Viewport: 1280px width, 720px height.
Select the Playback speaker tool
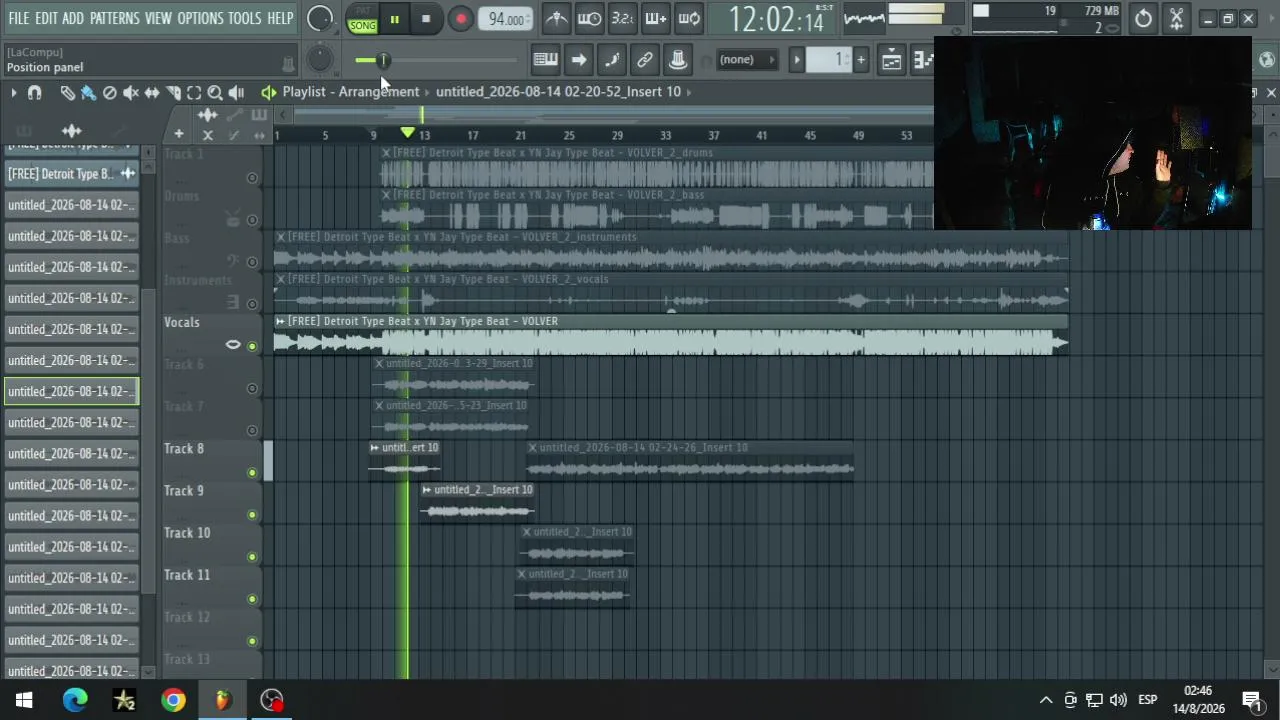(x=236, y=93)
